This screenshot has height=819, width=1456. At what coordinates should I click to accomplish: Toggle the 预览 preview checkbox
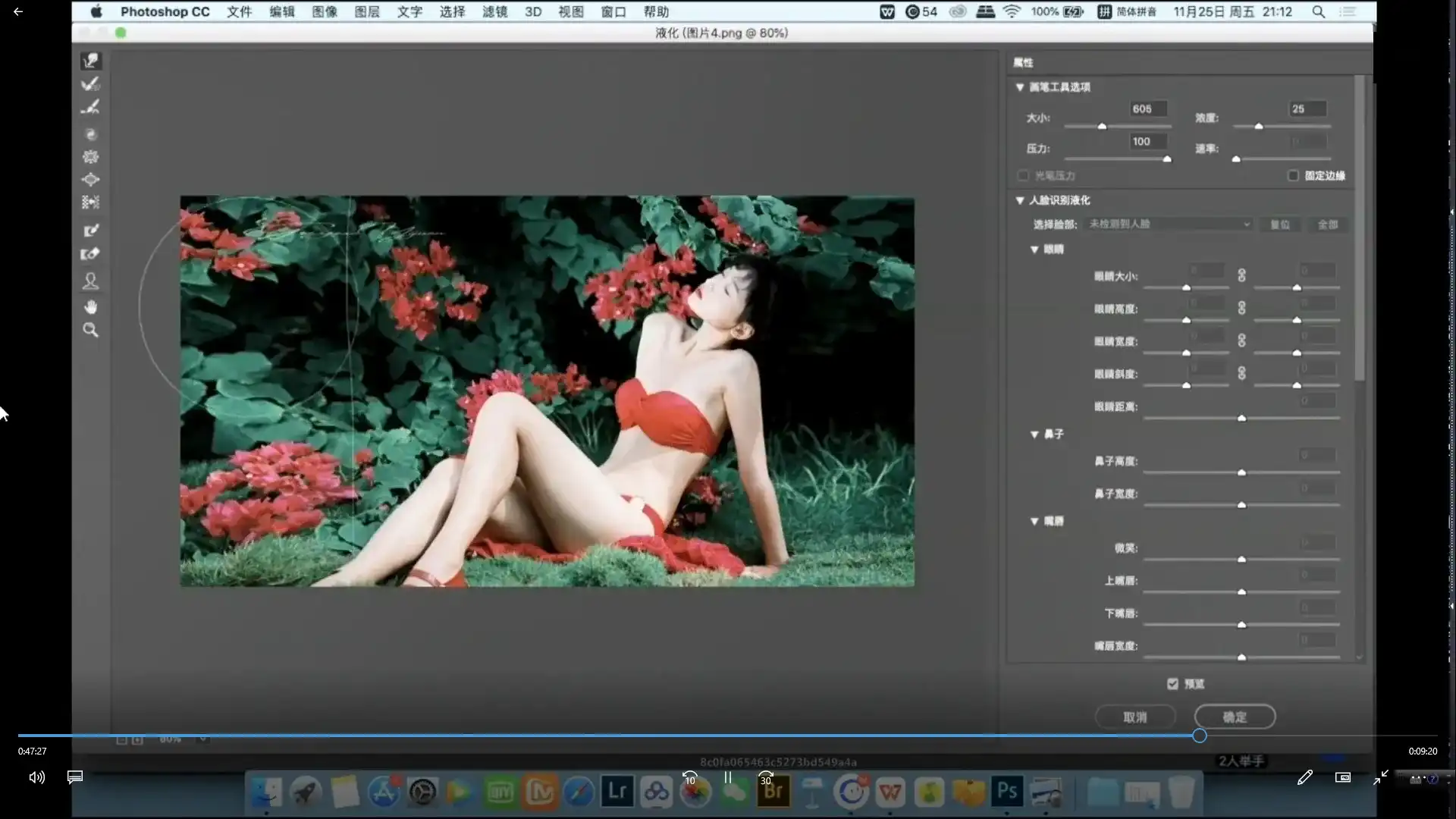click(1172, 683)
